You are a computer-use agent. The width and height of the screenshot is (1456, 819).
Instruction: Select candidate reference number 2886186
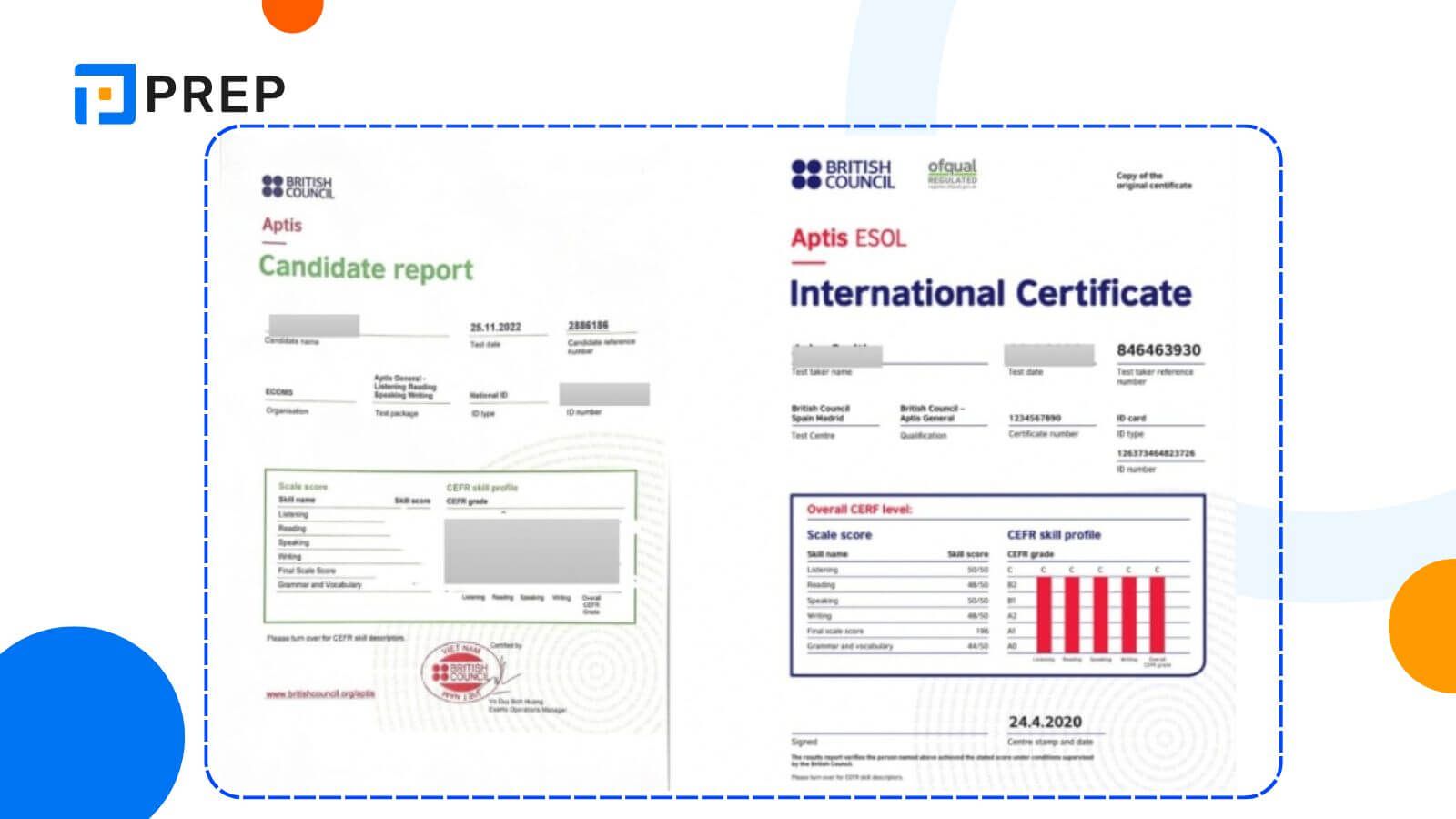pyautogui.click(x=588, y=325)
